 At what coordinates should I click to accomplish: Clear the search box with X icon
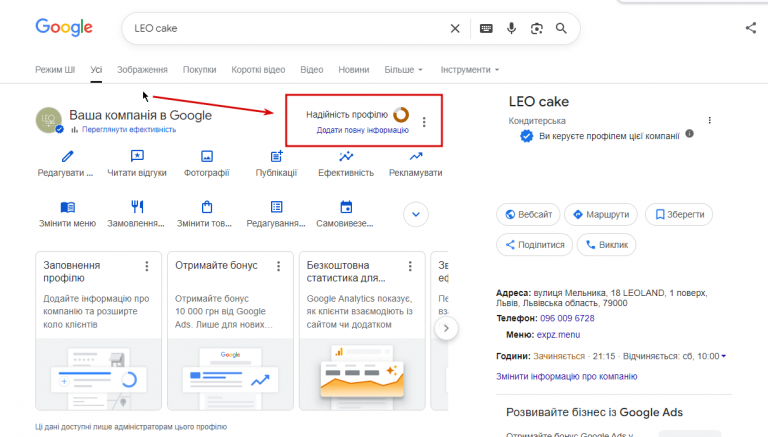[455, 28]
